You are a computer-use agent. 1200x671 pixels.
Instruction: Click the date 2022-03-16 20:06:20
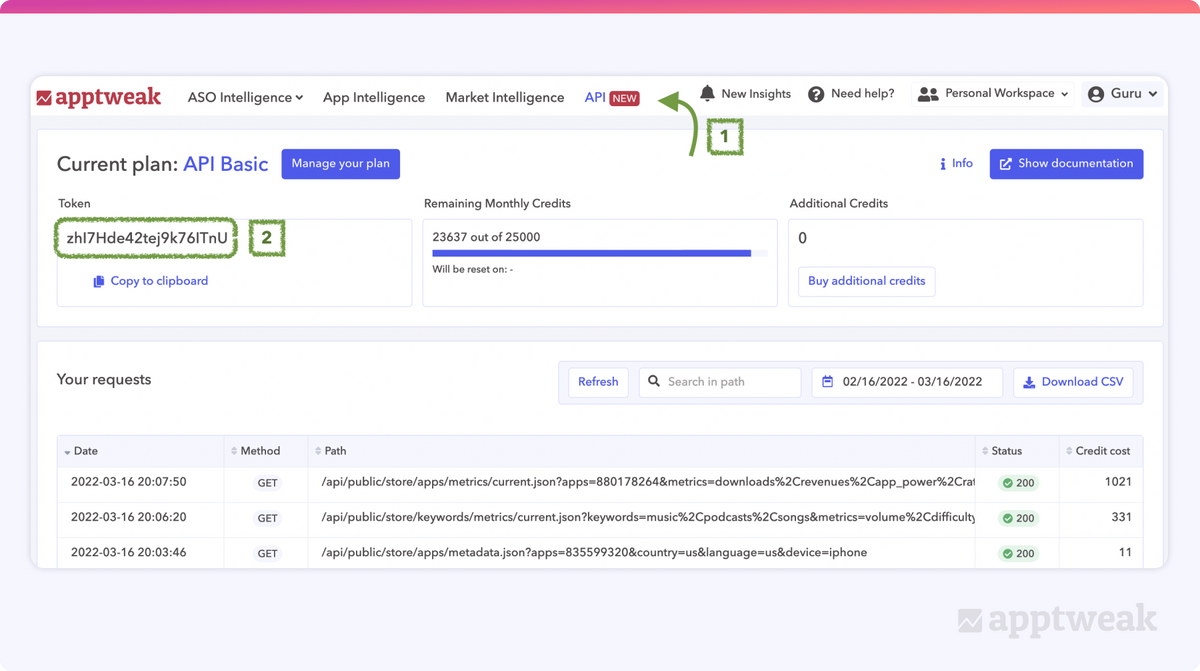(128, 517)
